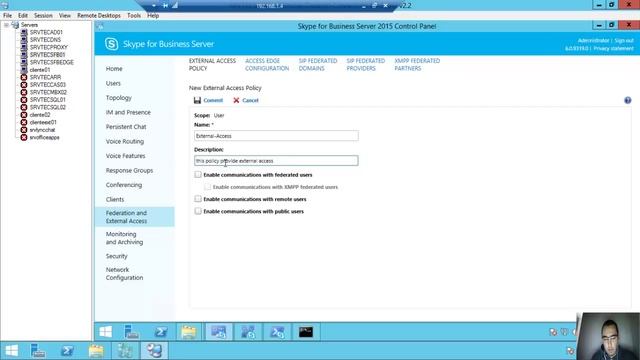Open local PowerShell taskbar icon
Viewport: 640px width, 360px height.
pos(67,351)
